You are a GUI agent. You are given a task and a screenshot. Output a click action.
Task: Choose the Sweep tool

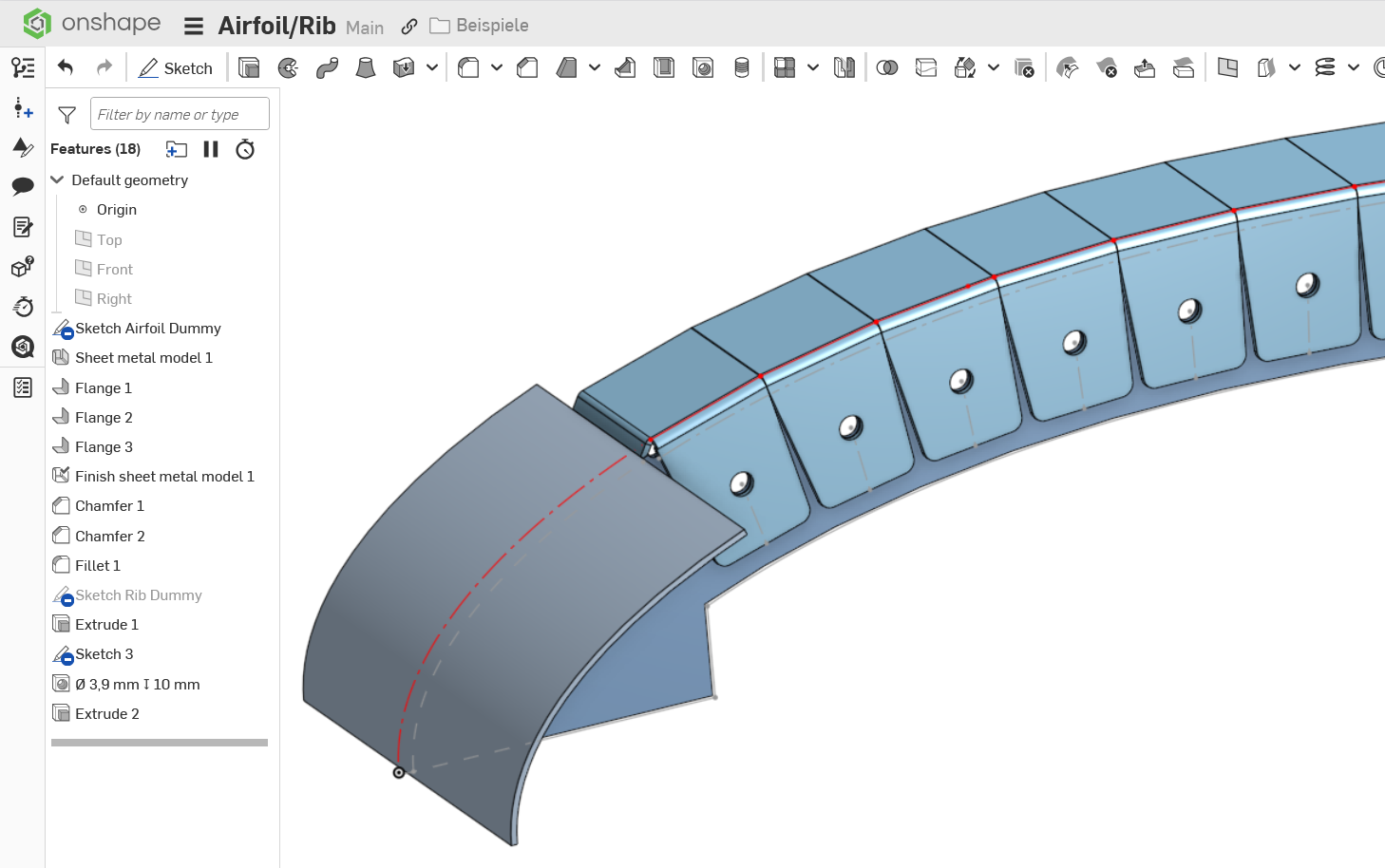tap(327, 67)
